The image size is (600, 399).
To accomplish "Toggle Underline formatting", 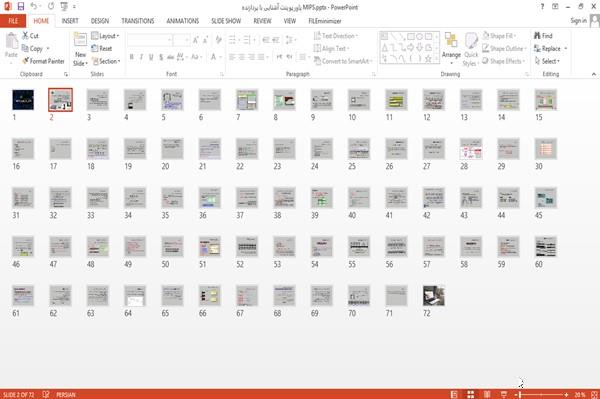I will (151, 57).
